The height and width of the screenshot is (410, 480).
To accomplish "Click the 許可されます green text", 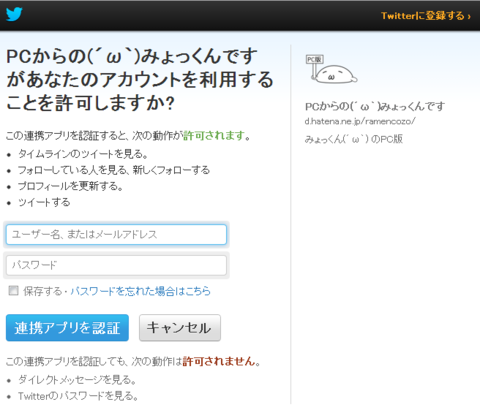I will [214, 136].
